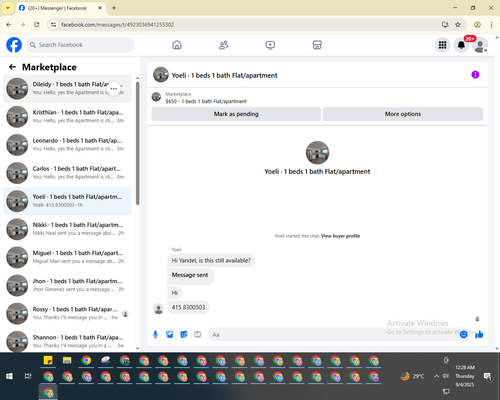Open the account profile menu

pos(480,45)
